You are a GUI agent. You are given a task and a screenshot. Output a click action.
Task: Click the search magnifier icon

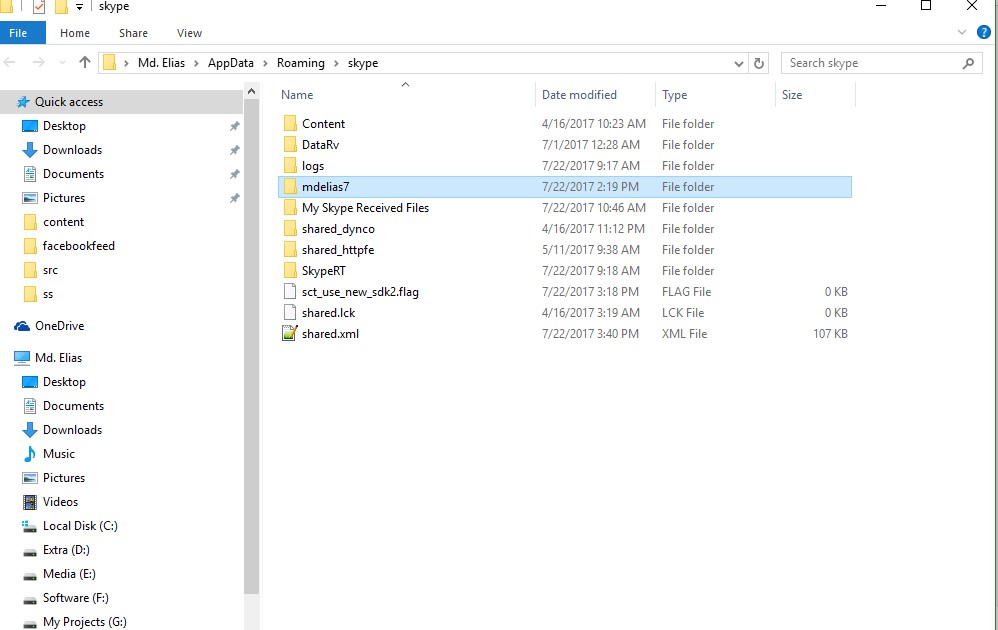(x=968, y=63)
